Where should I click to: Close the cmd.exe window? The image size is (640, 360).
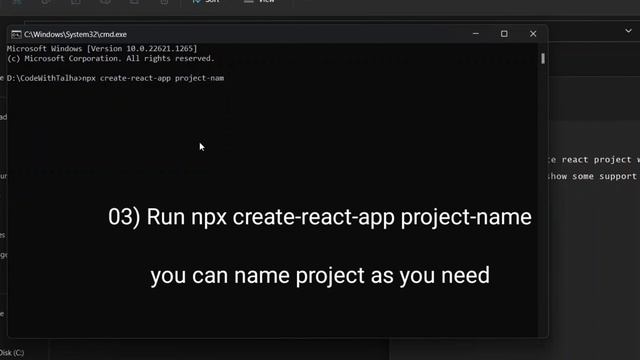(x=533, y=34)
